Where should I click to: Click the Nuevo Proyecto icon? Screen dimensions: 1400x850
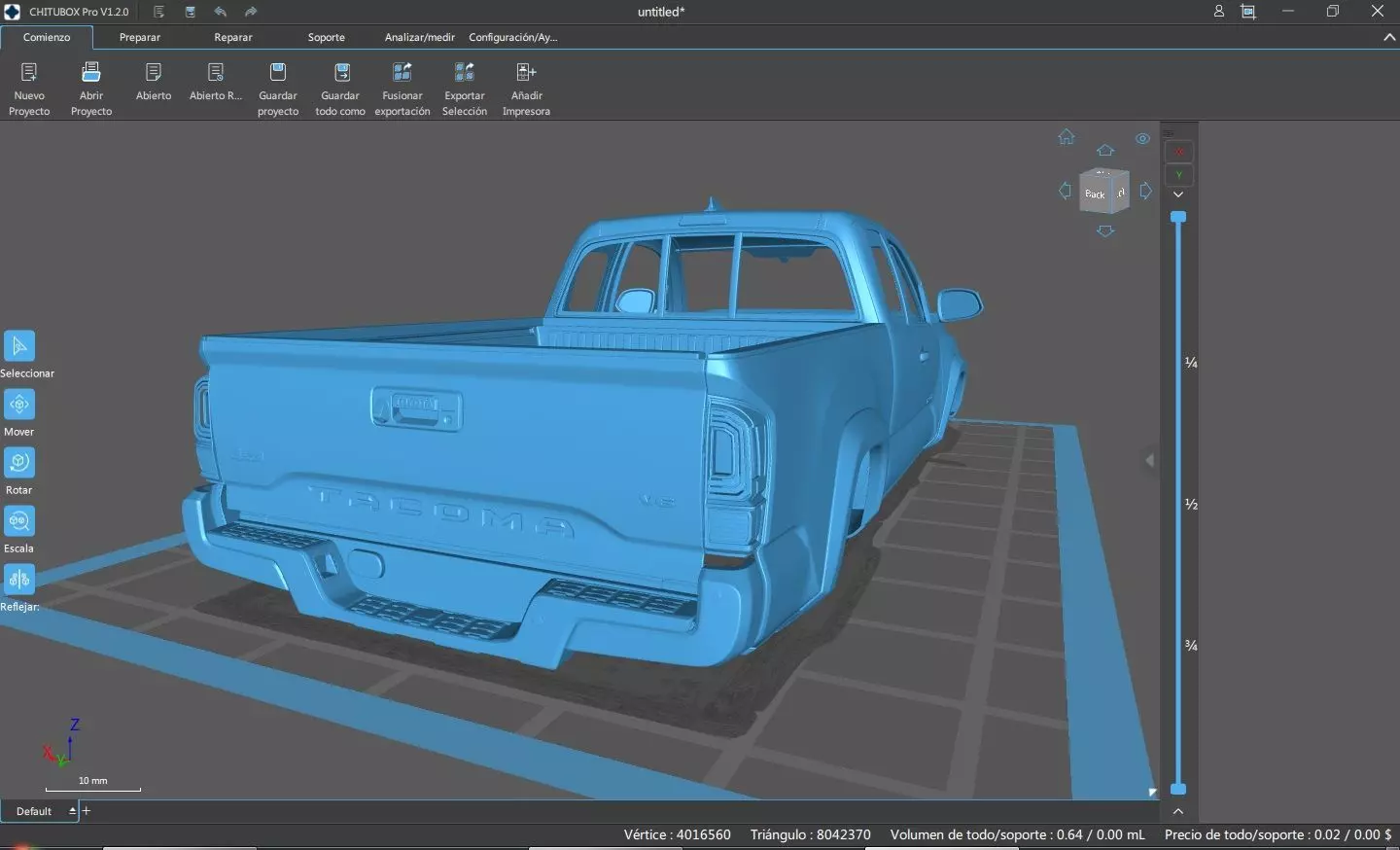(x=29, y=73)
